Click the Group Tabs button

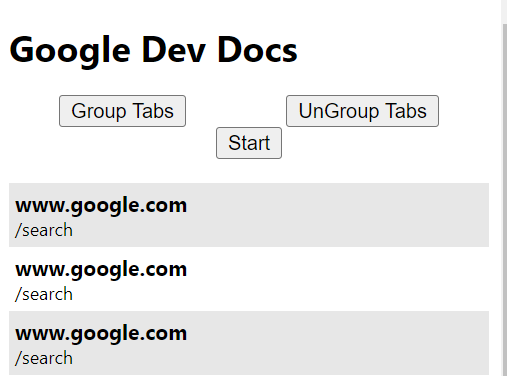(122, 111)
